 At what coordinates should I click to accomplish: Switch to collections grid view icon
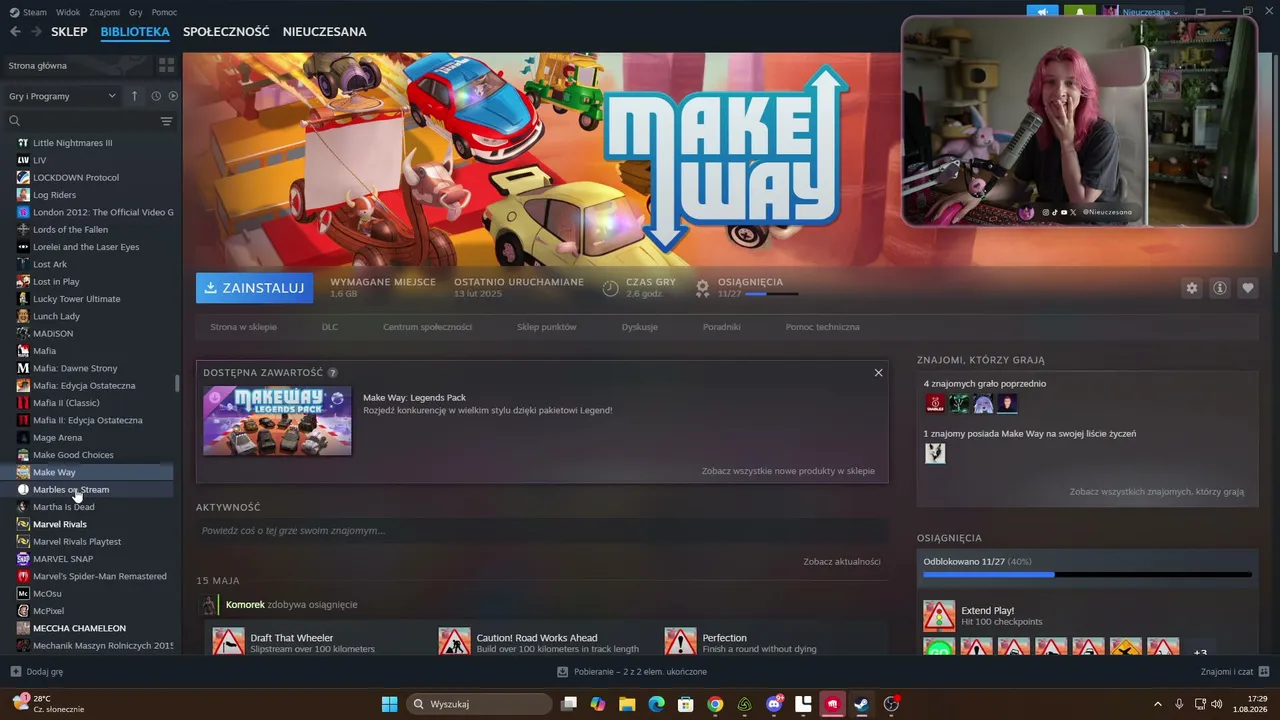tap(166, 65)
